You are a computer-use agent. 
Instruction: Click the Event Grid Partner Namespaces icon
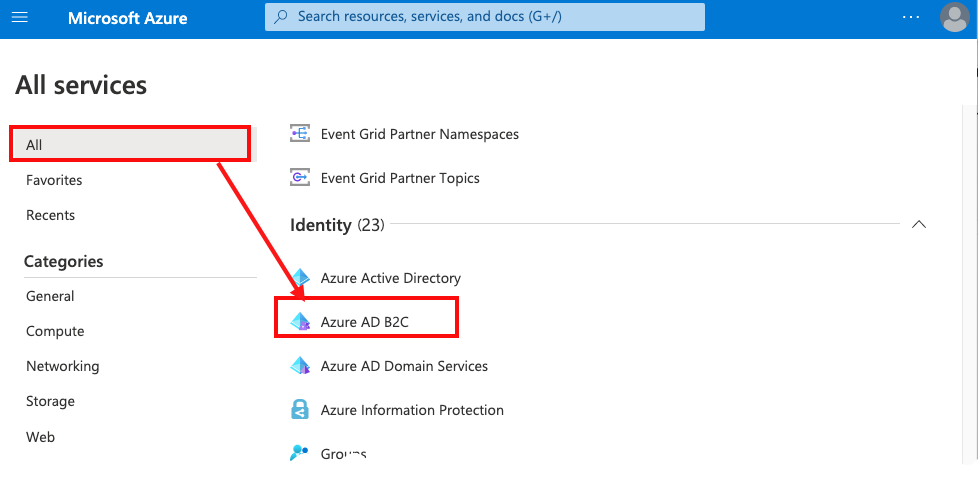300,133
